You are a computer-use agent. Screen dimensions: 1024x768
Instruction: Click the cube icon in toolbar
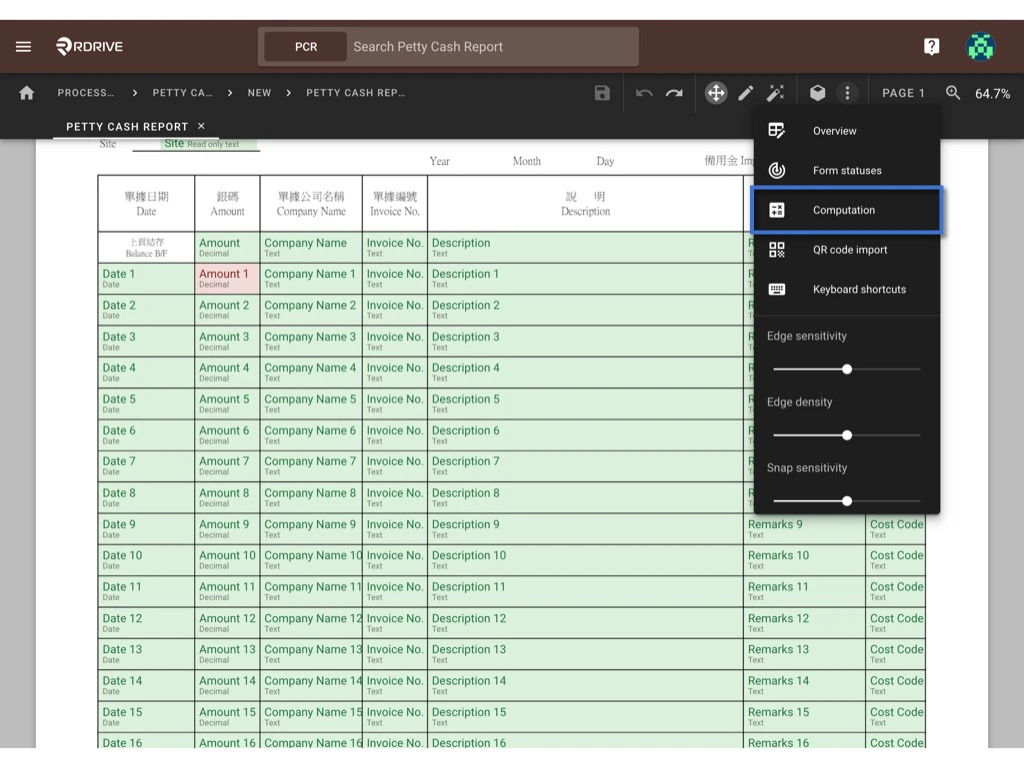click(818, 93)
